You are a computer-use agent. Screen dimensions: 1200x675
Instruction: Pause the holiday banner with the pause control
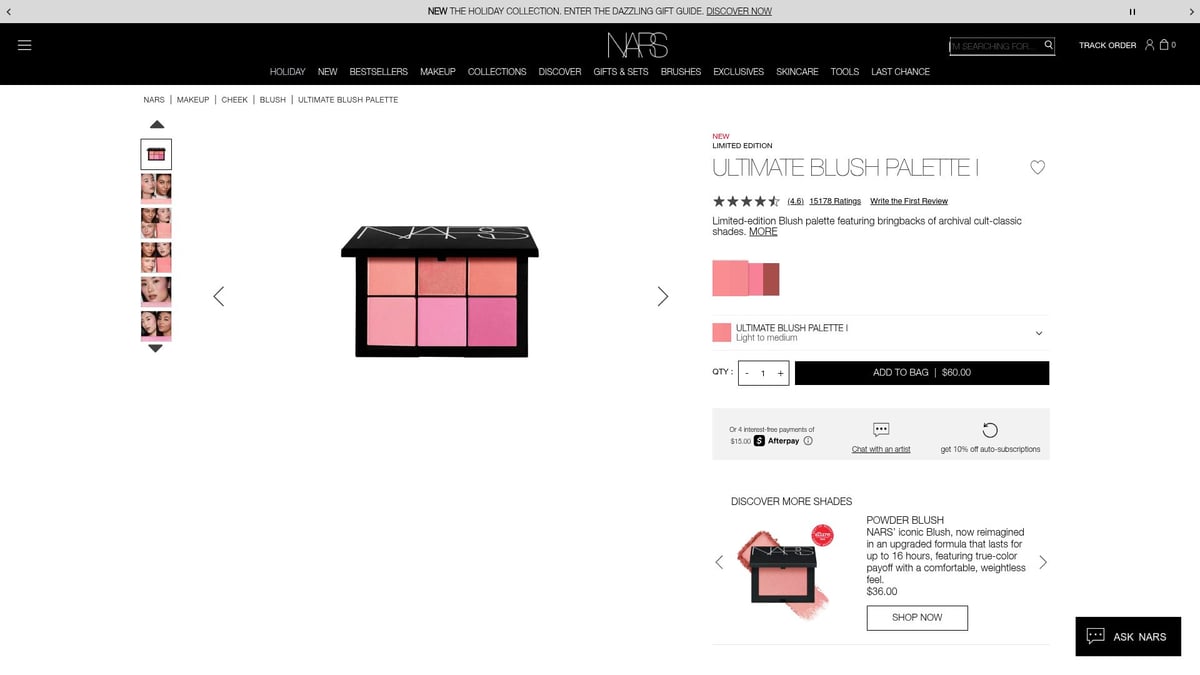click(1132, 11)
